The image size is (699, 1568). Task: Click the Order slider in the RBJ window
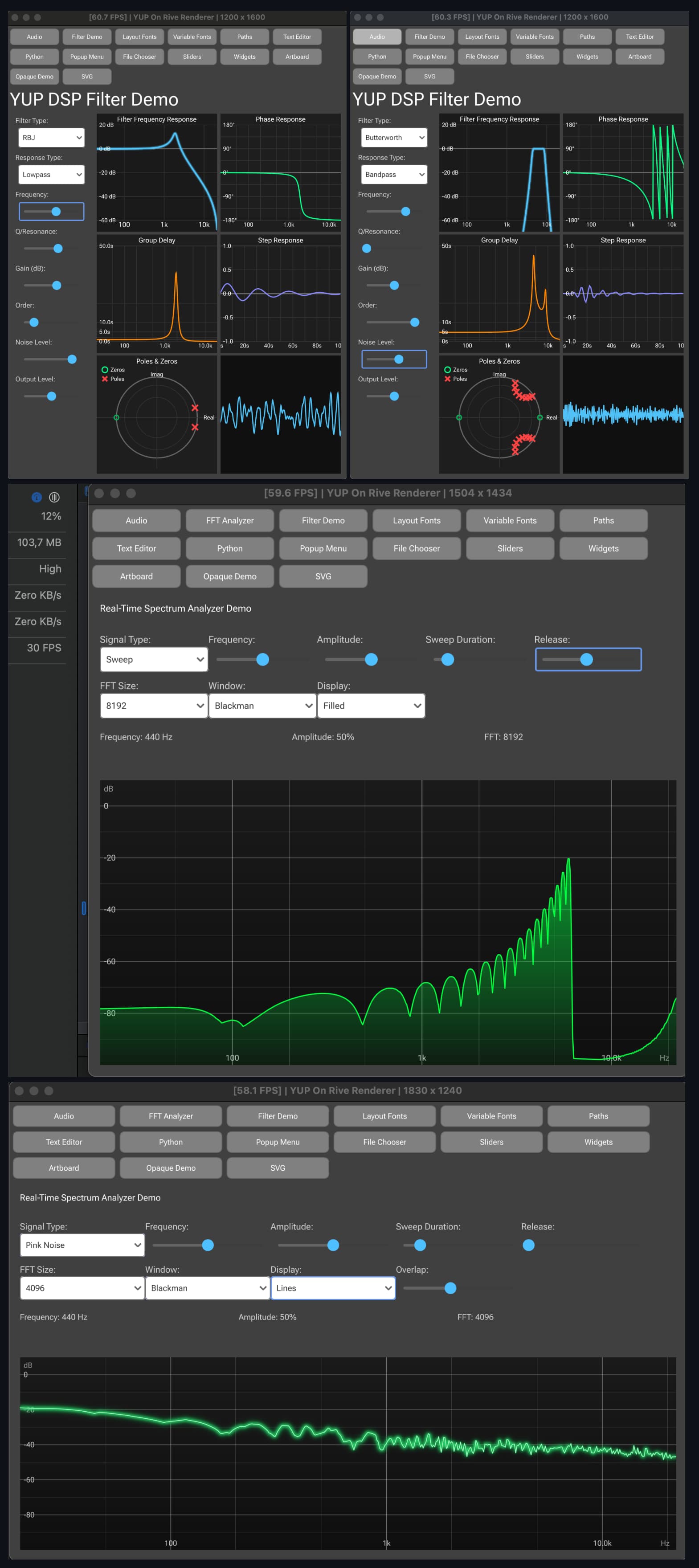coord(51,322)
